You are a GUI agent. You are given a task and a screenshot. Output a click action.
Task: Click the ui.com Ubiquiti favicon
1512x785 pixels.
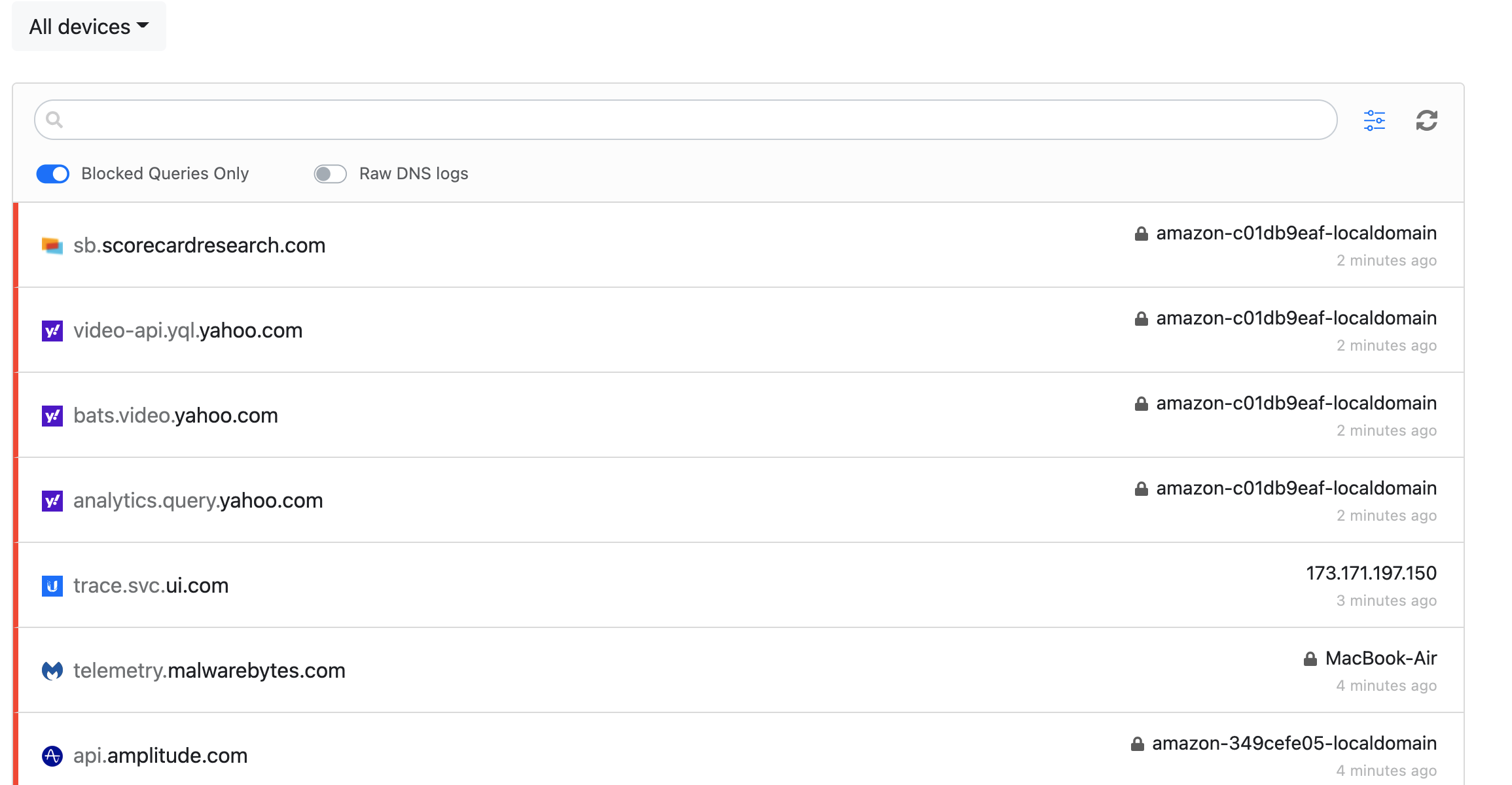tap(52, 585)
